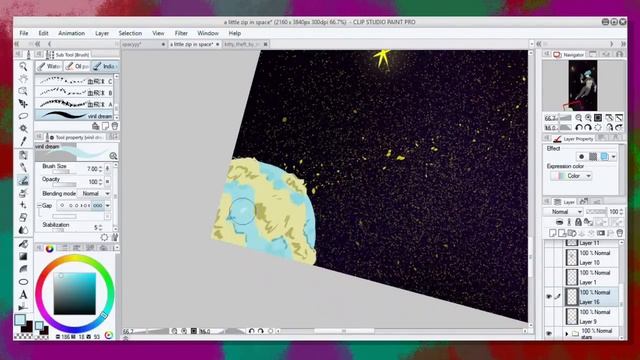Select the Move layer tool

click(23, 104)
